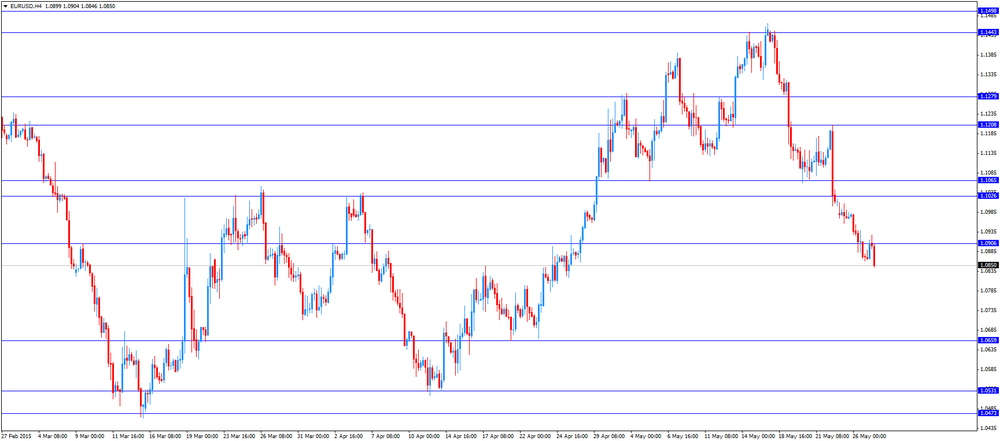This screenshot has height=441, width=1000.
Task: Click the 26 May 00:00 time label
Action: (869, 437)
